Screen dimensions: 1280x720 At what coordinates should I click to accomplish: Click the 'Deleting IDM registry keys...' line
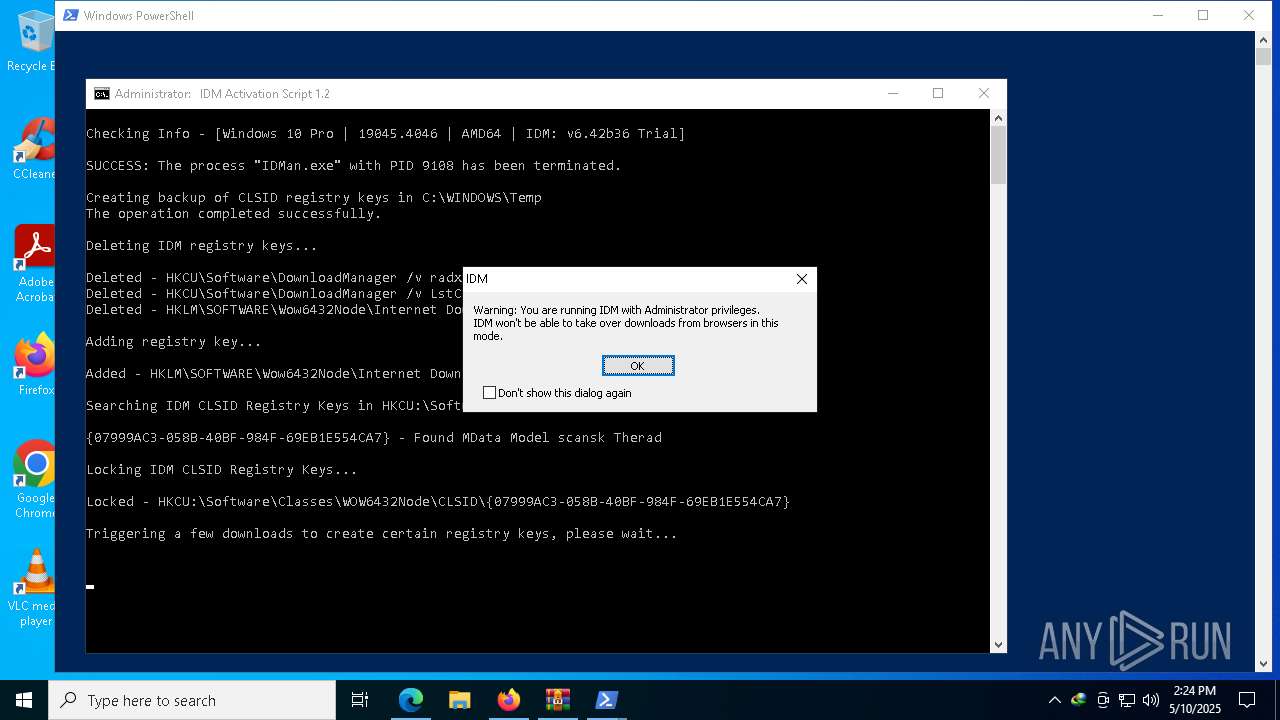[x=202, y=245]
